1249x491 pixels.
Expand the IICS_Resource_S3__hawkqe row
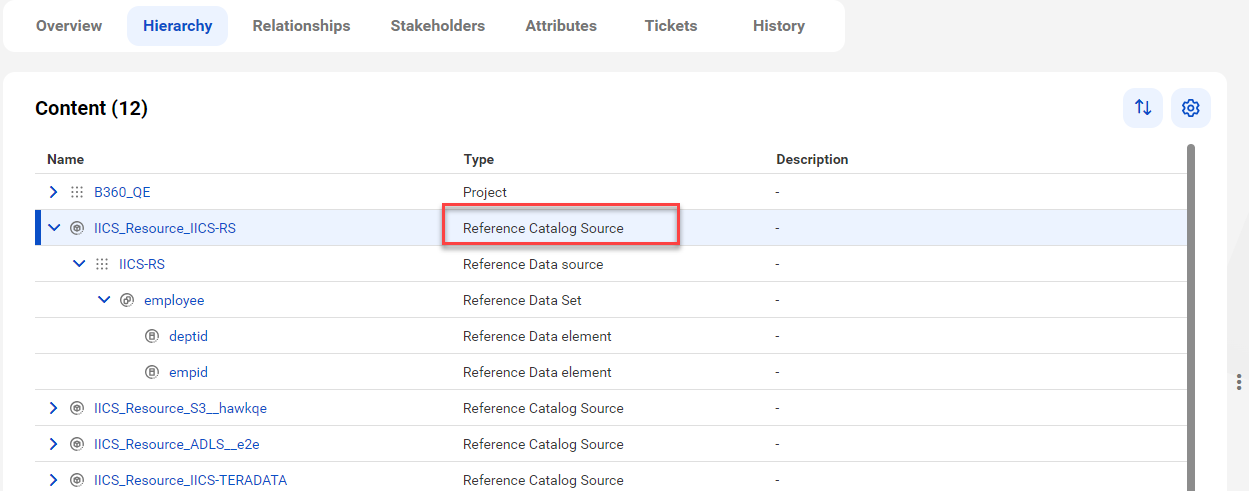click(x=54, y=408)
